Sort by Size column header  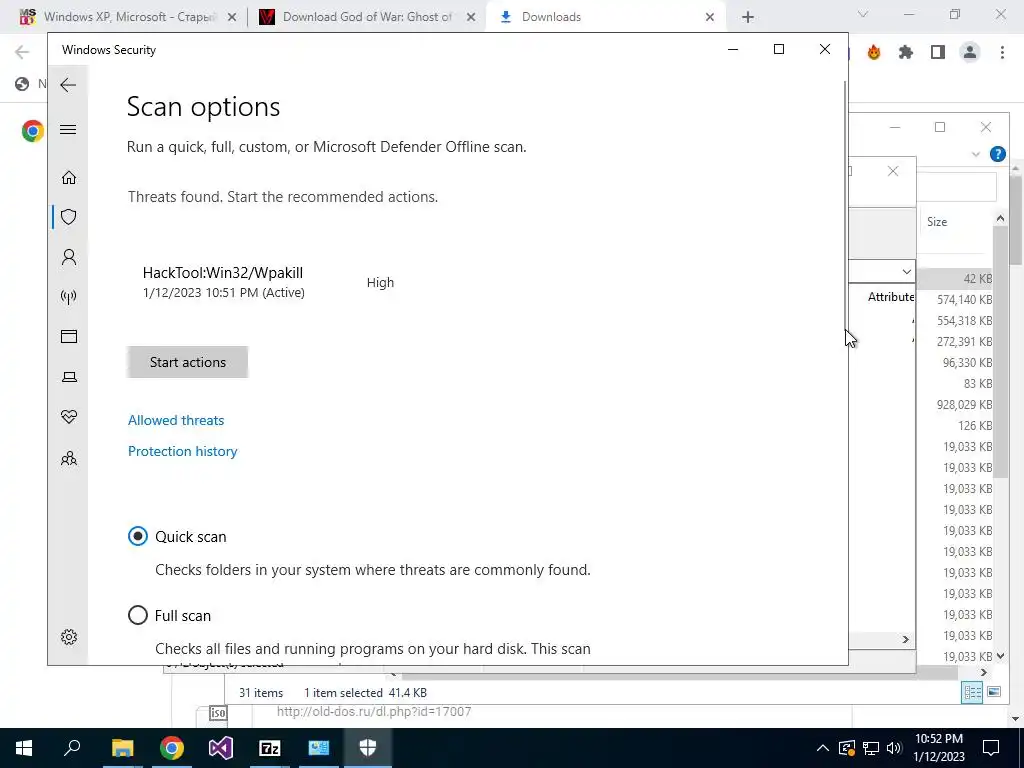click(x=937, y=222)
